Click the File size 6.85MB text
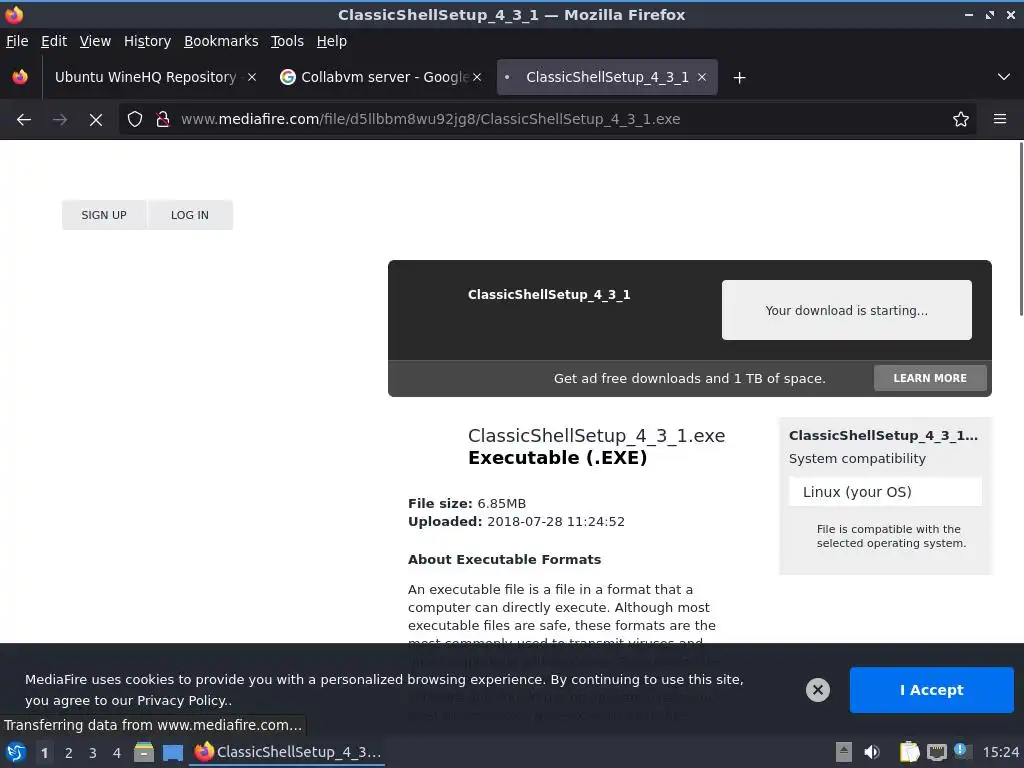Screen dimensions: 1024x768 click(467, 504)
